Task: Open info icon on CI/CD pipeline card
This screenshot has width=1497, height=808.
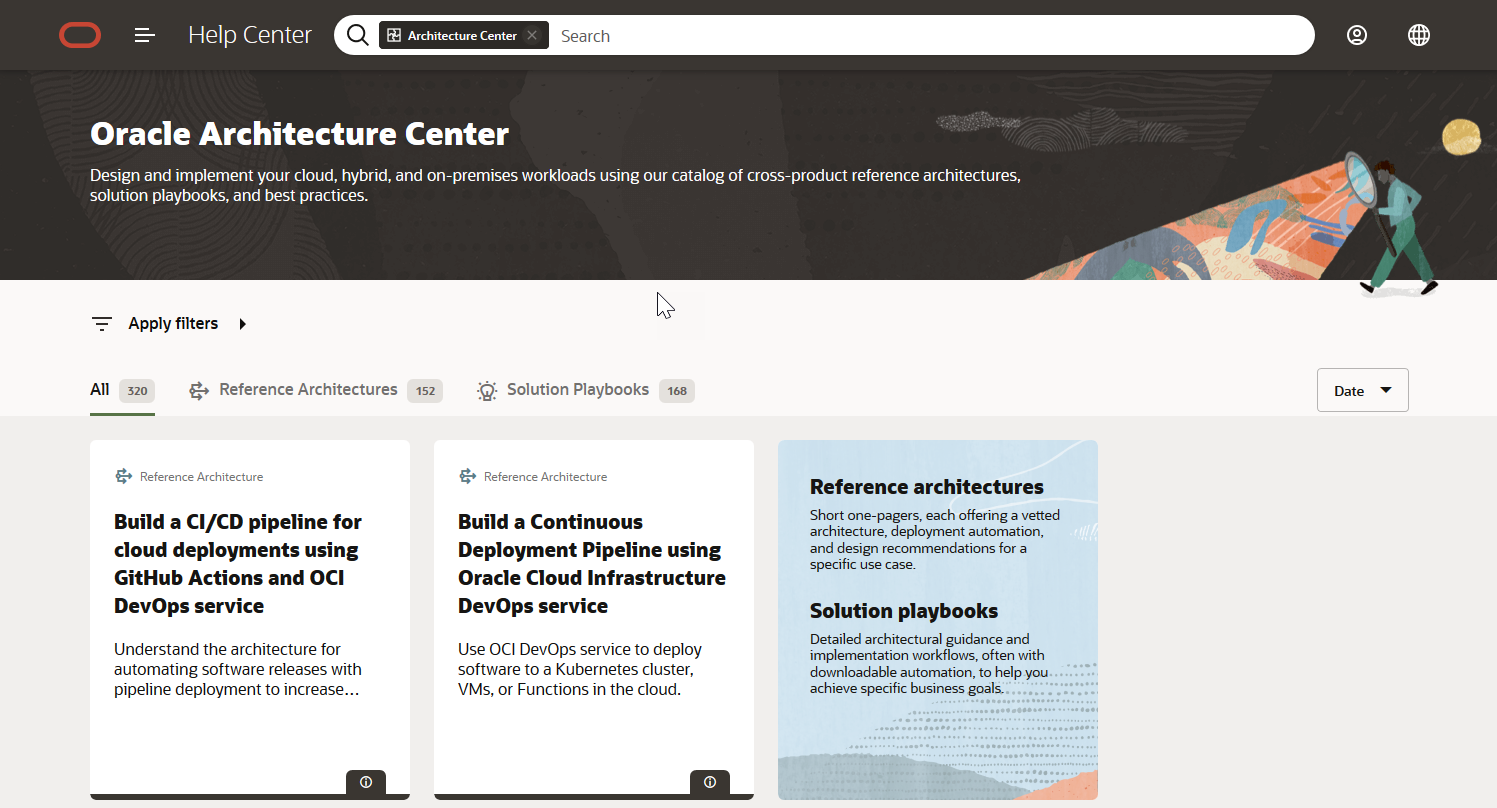Action: click(366, 782)
